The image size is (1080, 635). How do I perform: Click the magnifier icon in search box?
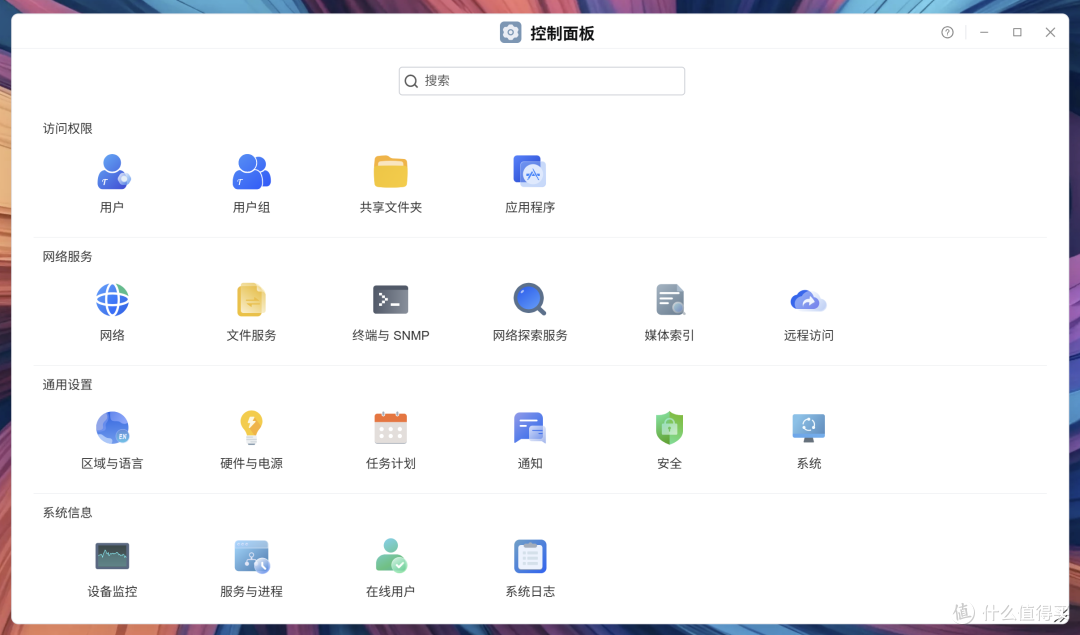coord(411,81)
